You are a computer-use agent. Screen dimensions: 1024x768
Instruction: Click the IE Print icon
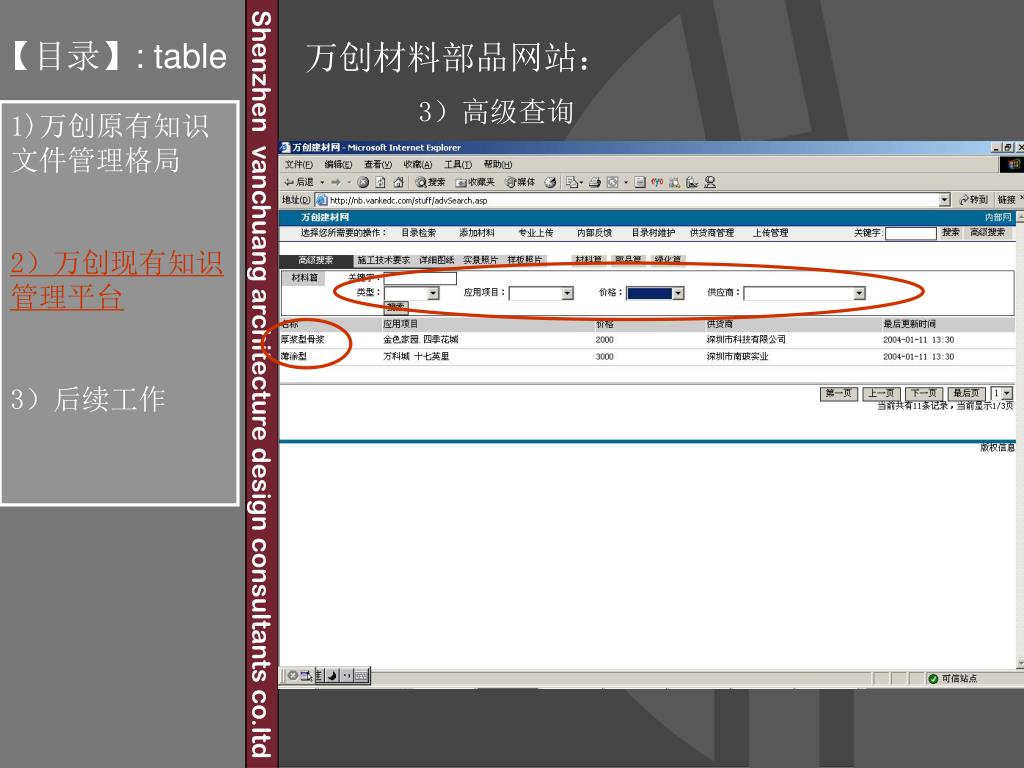coord(595,182)
